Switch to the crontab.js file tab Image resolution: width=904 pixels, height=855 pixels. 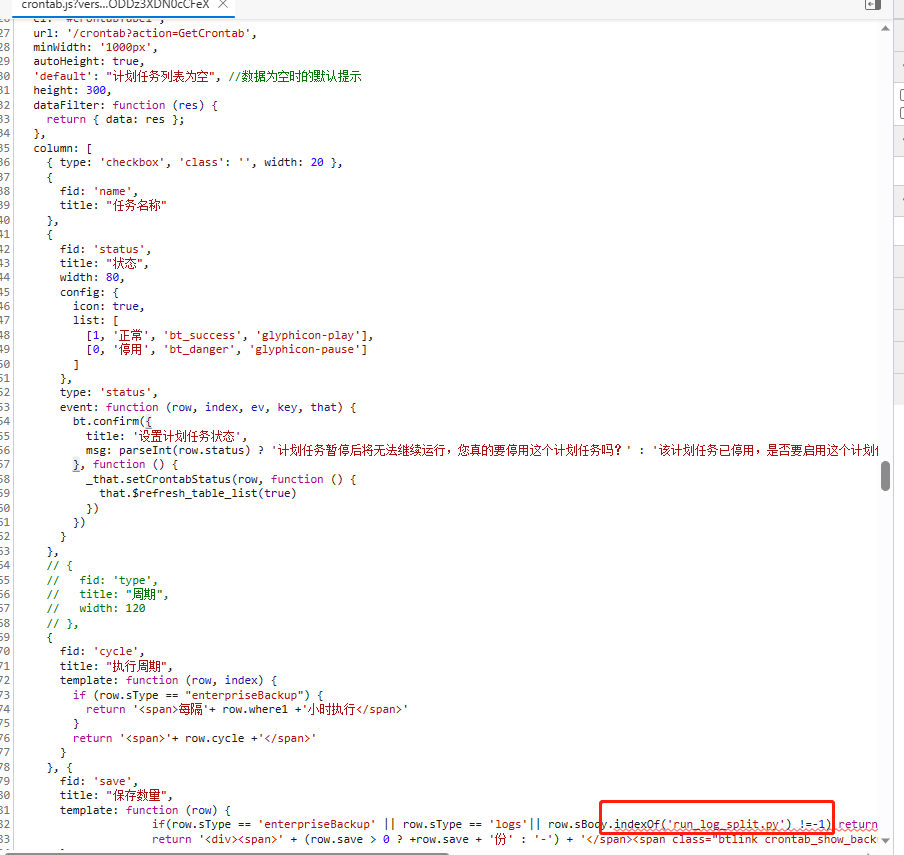pos(110,5)
